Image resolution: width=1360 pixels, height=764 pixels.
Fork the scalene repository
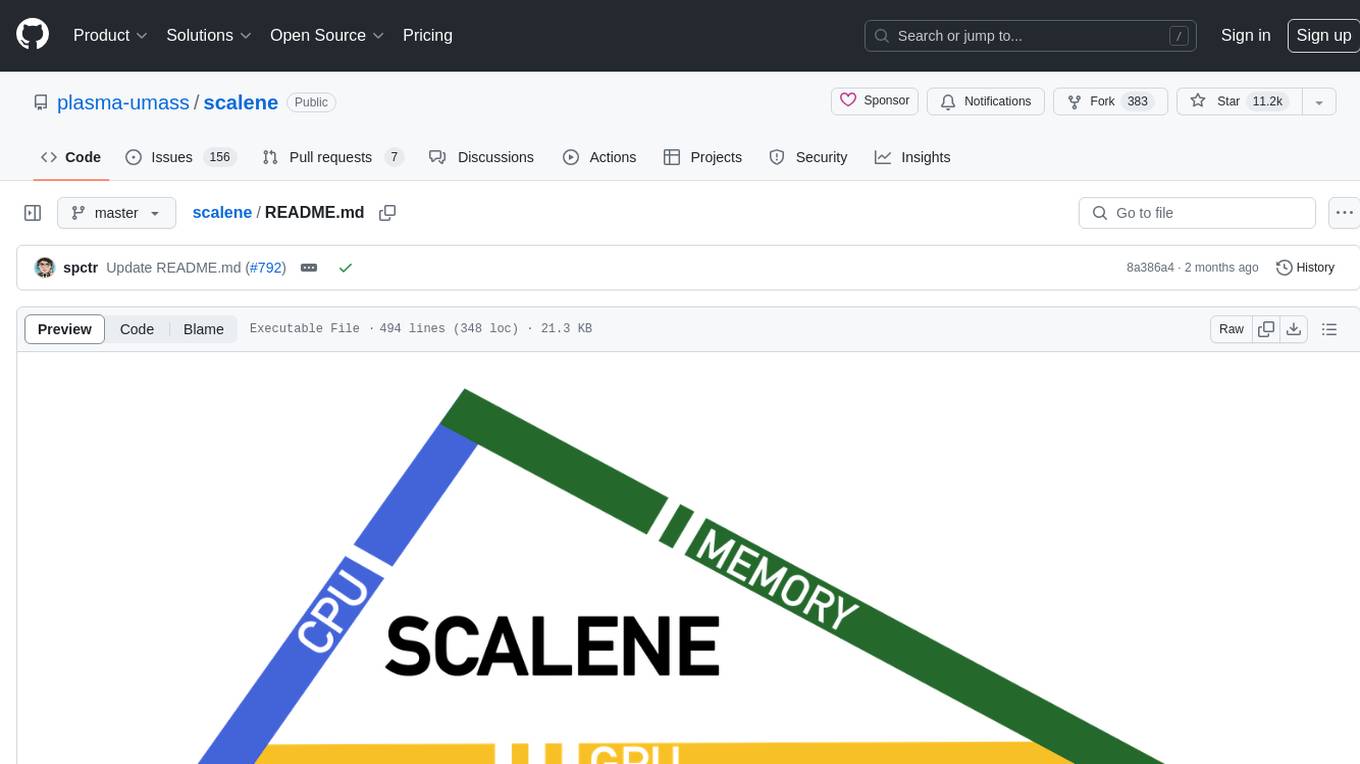(x=1110, y=101)
